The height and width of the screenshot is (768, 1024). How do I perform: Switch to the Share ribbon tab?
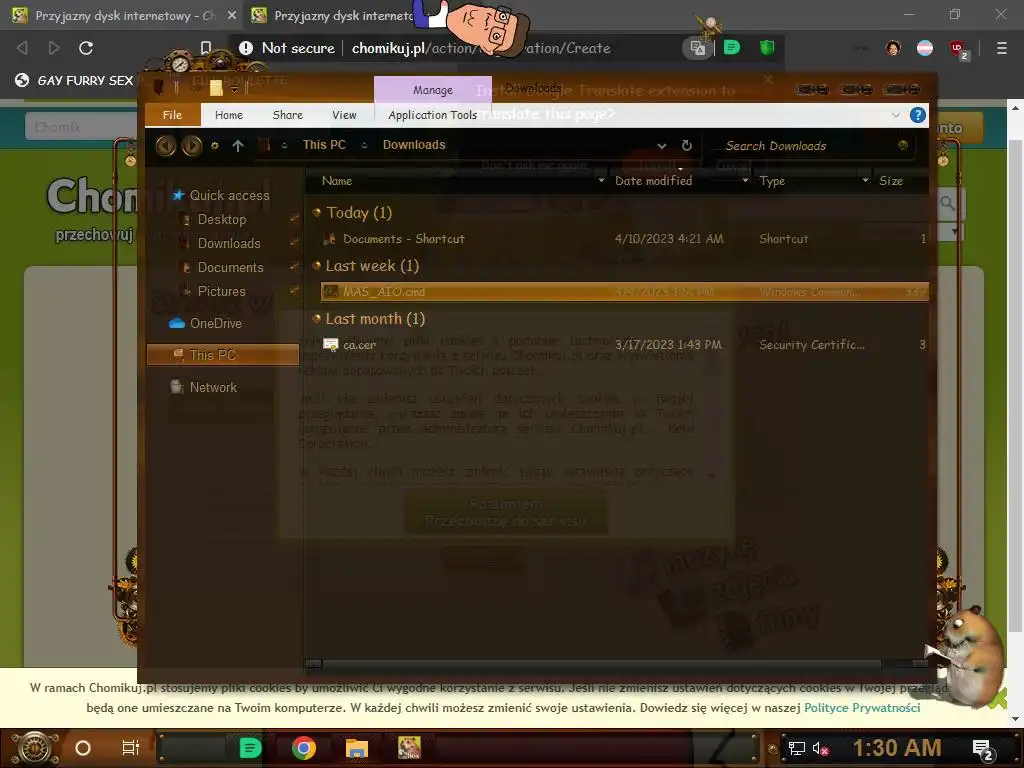coord(287,115)
